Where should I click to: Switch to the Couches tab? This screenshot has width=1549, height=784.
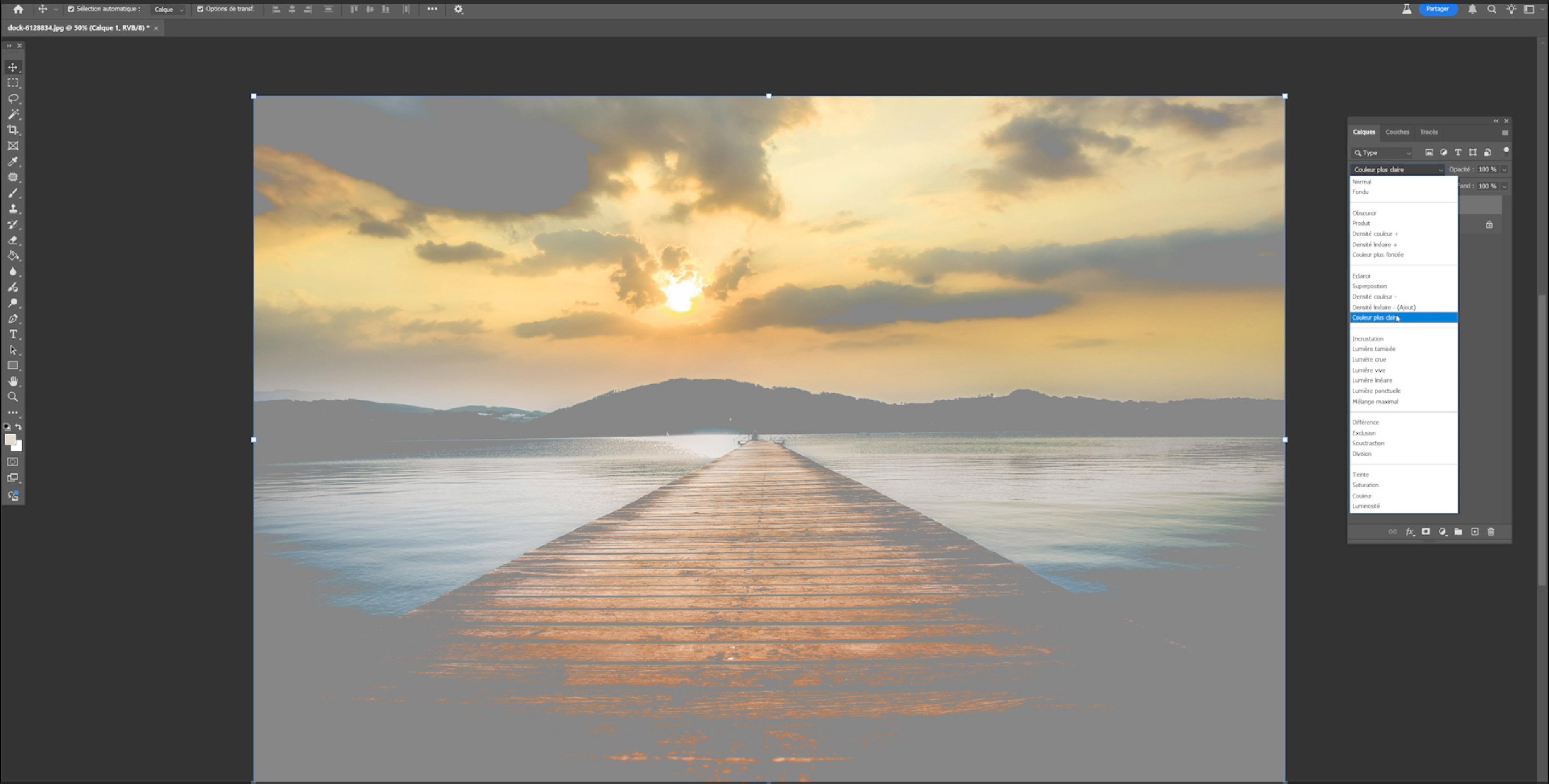pyautogui.click(x=1397, y=132)
